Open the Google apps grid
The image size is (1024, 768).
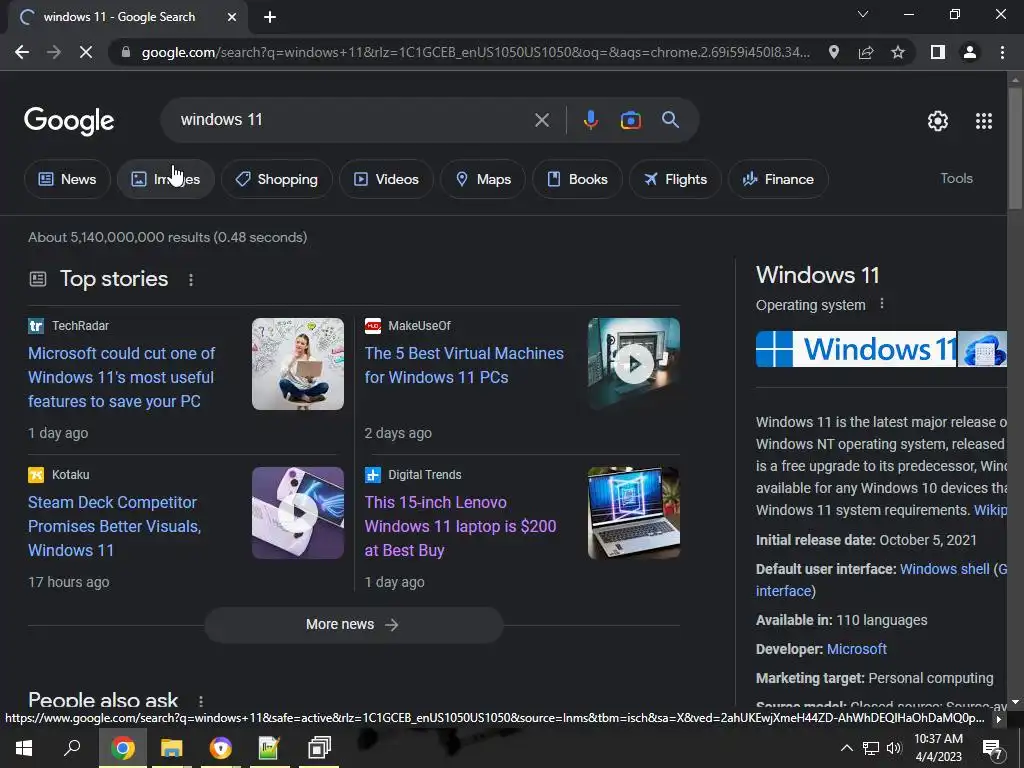click(x=984, y=121)
